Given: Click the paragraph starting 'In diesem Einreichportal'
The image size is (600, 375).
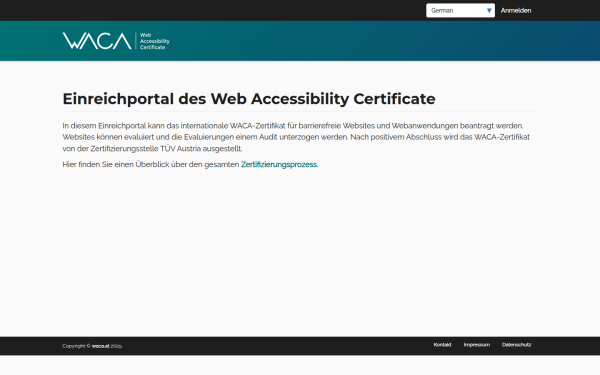Looking at the screenshot, I should coord(296,137).
